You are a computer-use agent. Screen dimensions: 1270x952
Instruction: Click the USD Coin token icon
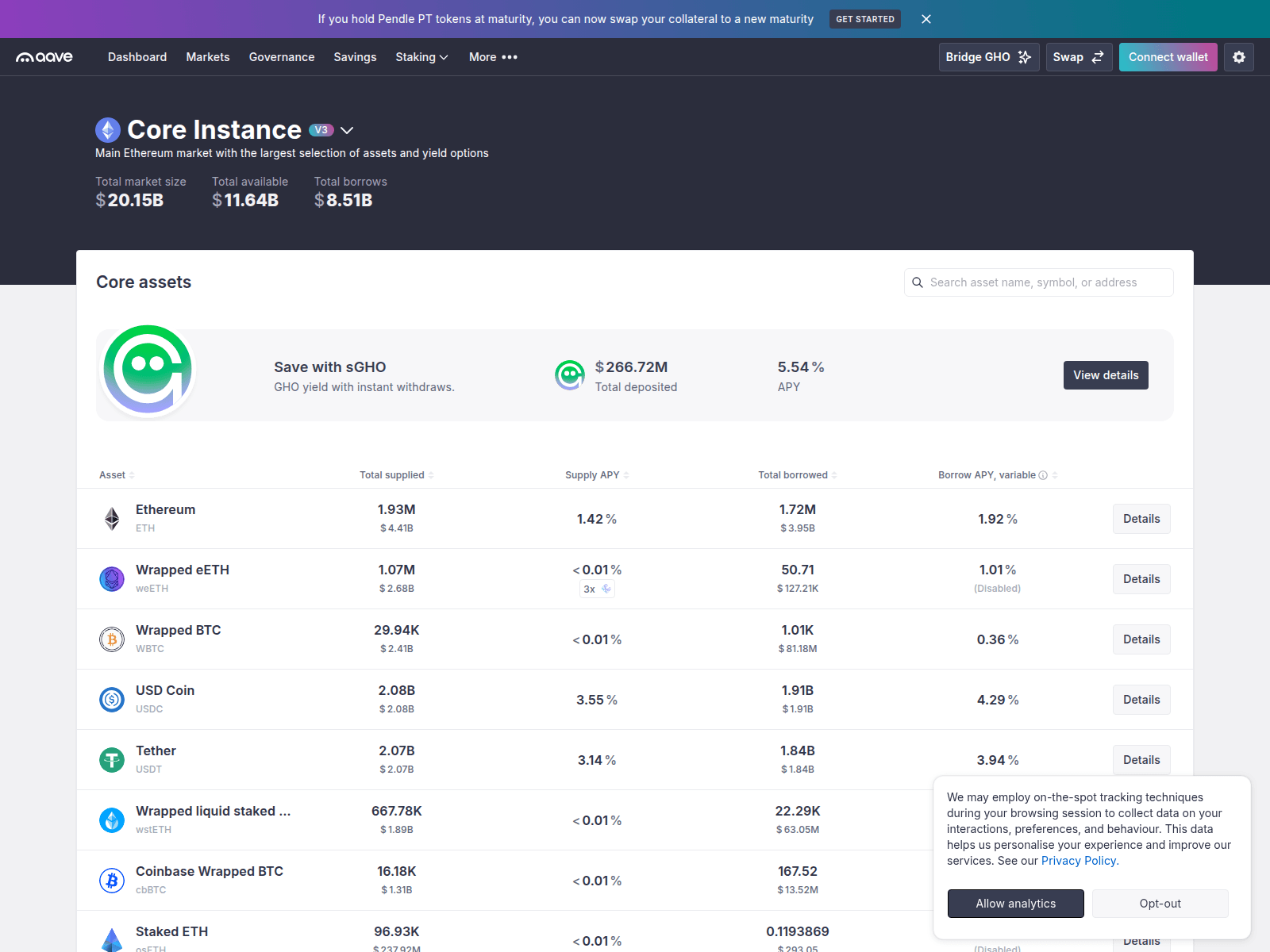click(x=112, y=700)
